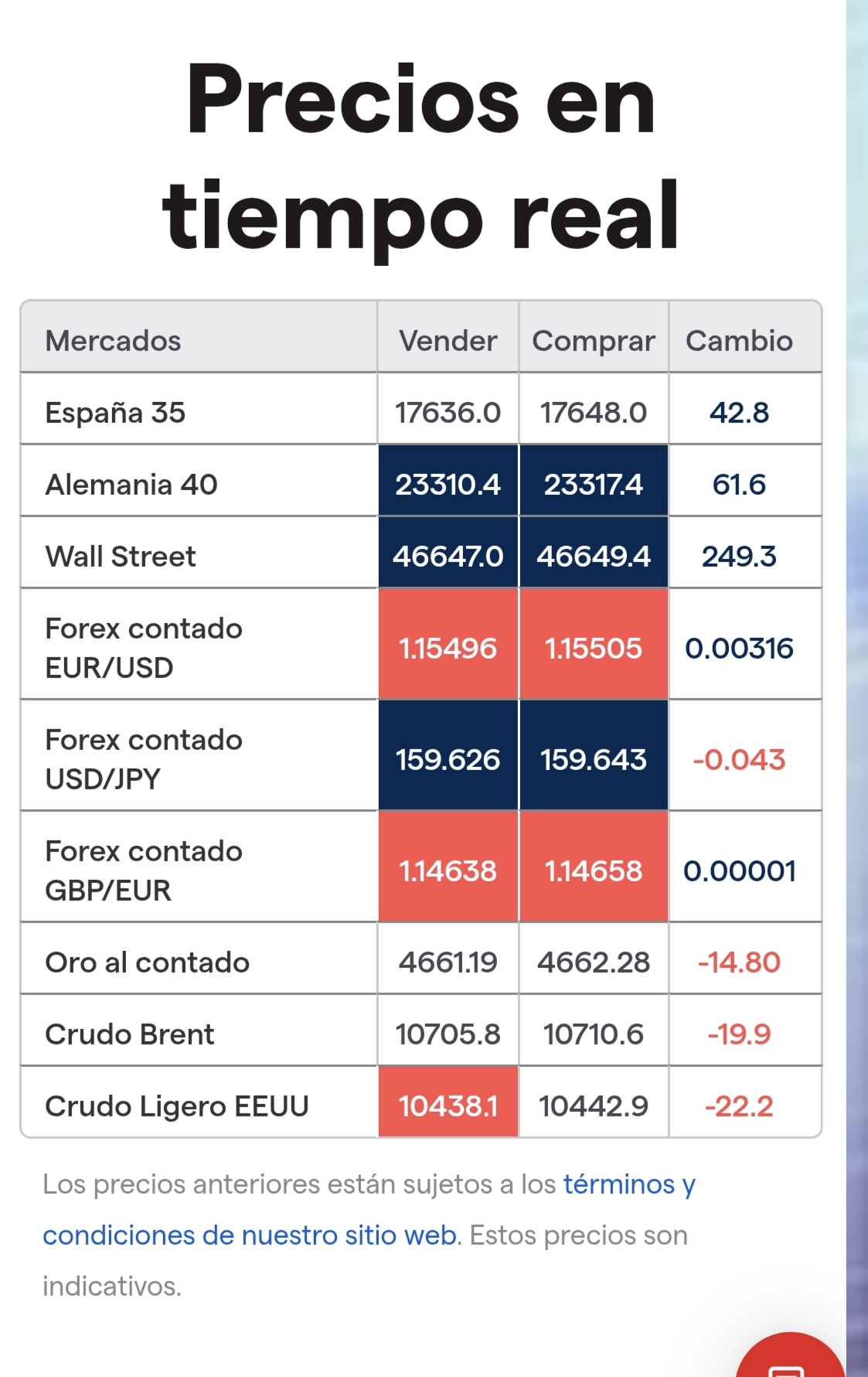Click Wall Street sell price 46647.0
Viewport: 868px width, 1377px height.
[x=448, y=557]
